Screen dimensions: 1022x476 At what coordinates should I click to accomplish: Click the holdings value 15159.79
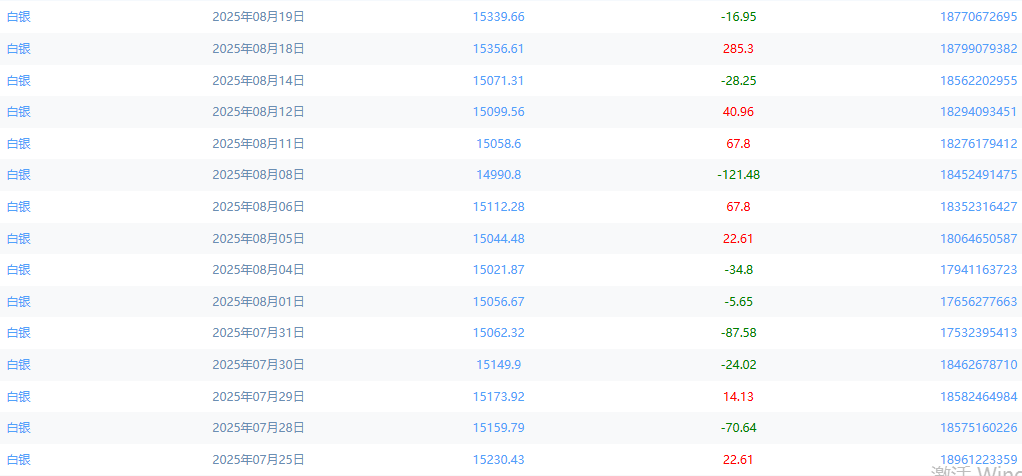point(499,428)
